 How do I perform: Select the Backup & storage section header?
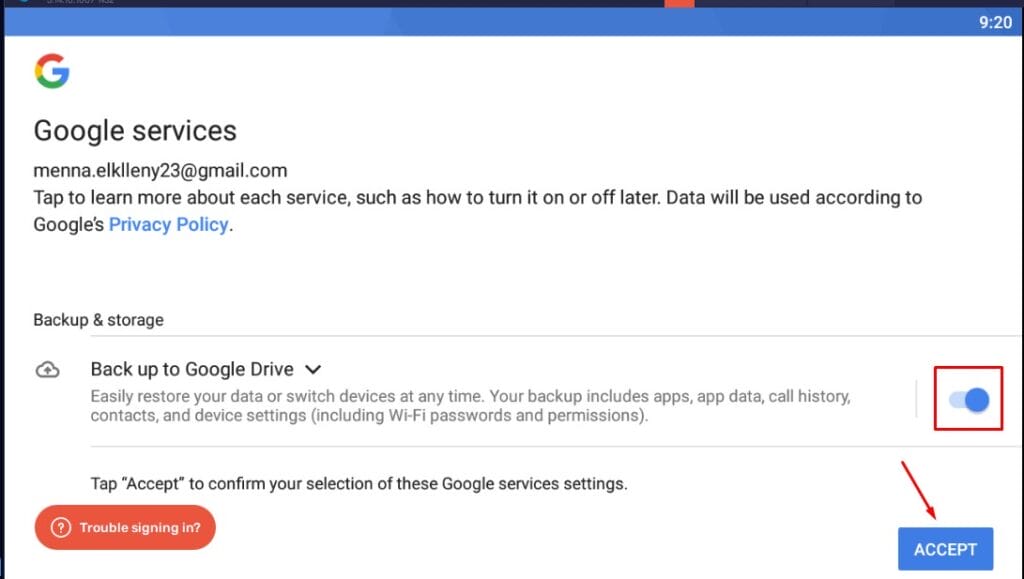(99, 320)
